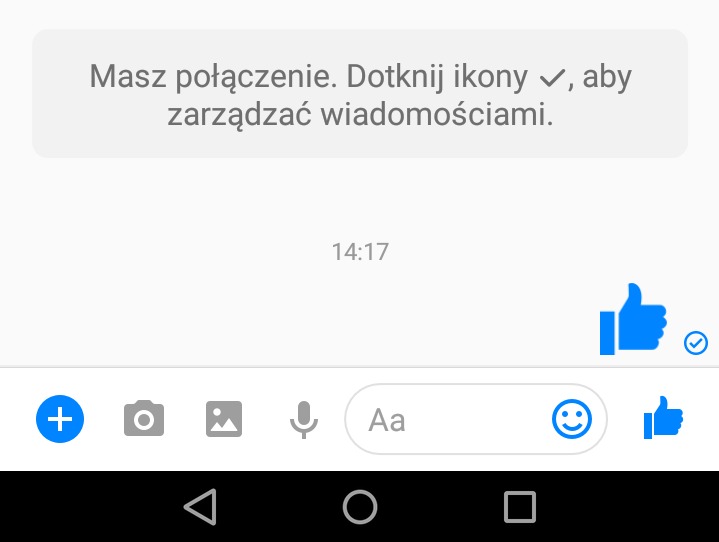Tap the gray connection info banner
Screen dimensions: 719x542
pyautogui.click(x=360, y=94)
